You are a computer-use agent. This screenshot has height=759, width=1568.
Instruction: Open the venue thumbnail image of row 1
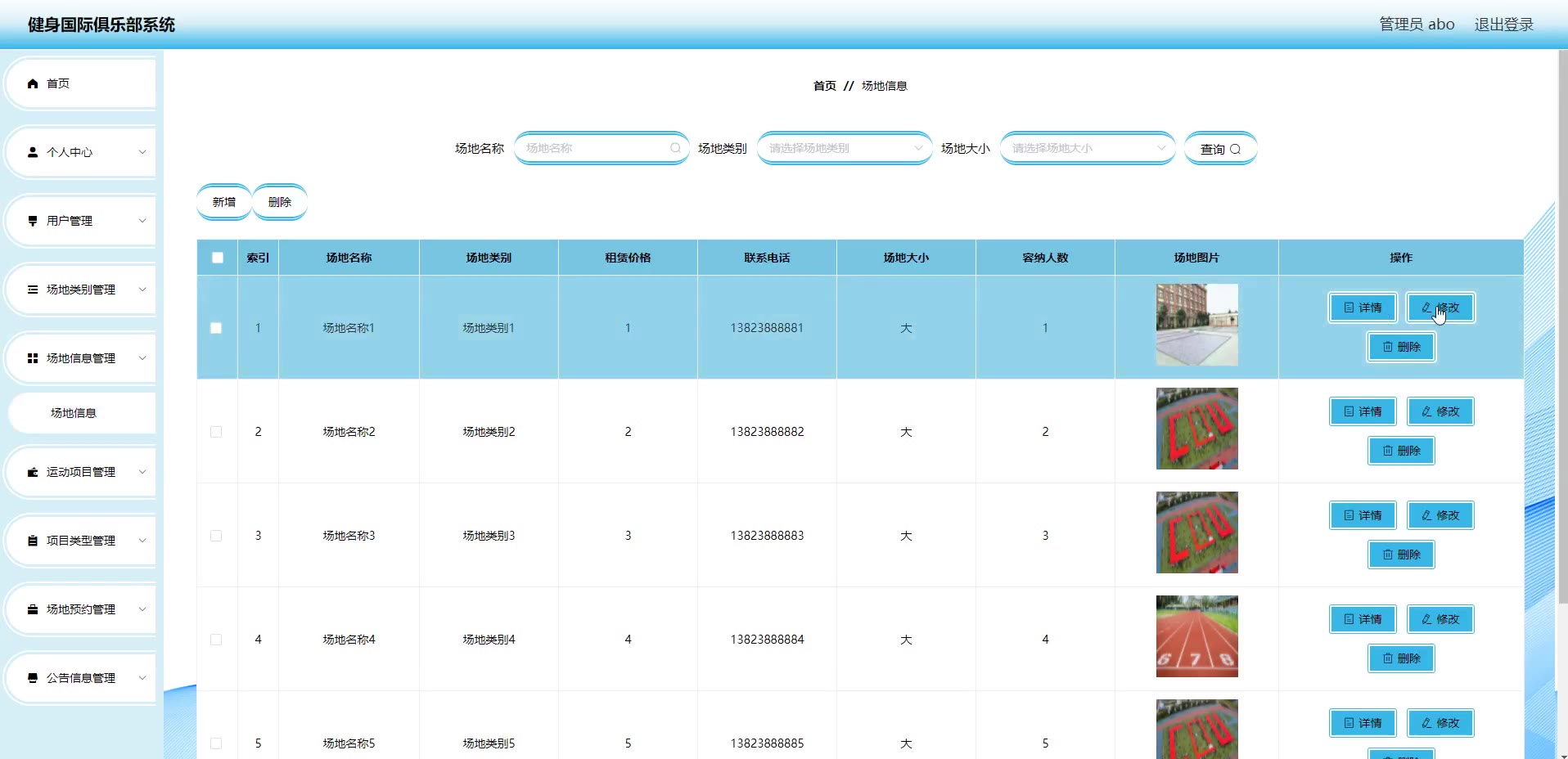coord(1196,325)
